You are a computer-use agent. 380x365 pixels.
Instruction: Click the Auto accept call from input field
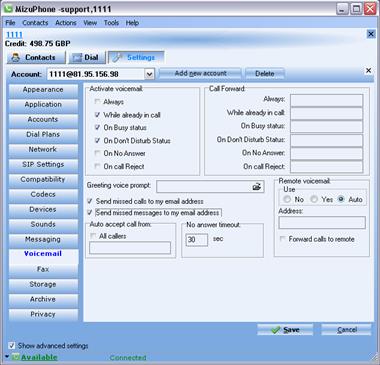click(130, 248)
